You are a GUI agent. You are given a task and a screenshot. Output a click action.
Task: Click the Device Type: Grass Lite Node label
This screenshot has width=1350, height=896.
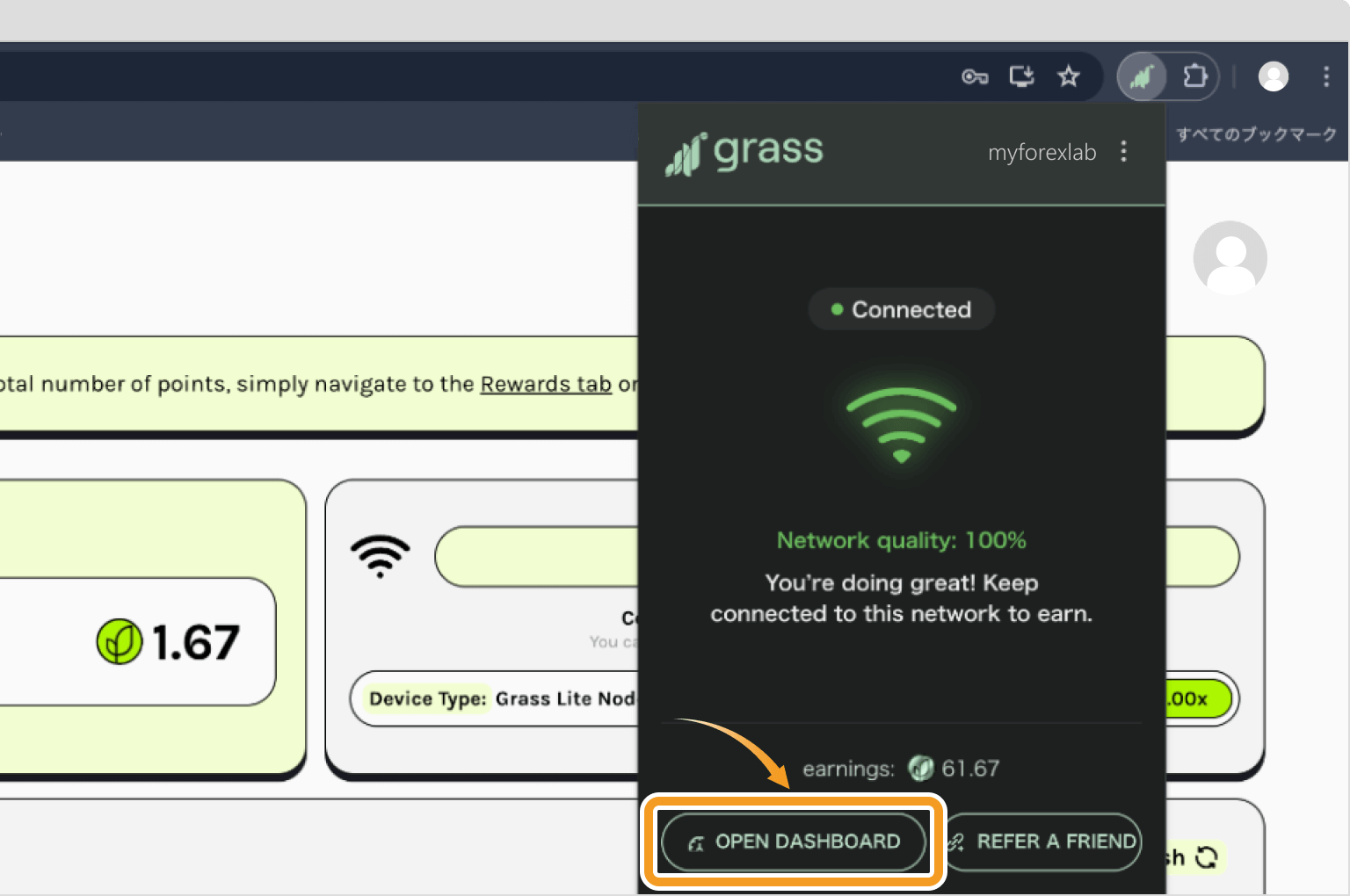click(502, 698)
